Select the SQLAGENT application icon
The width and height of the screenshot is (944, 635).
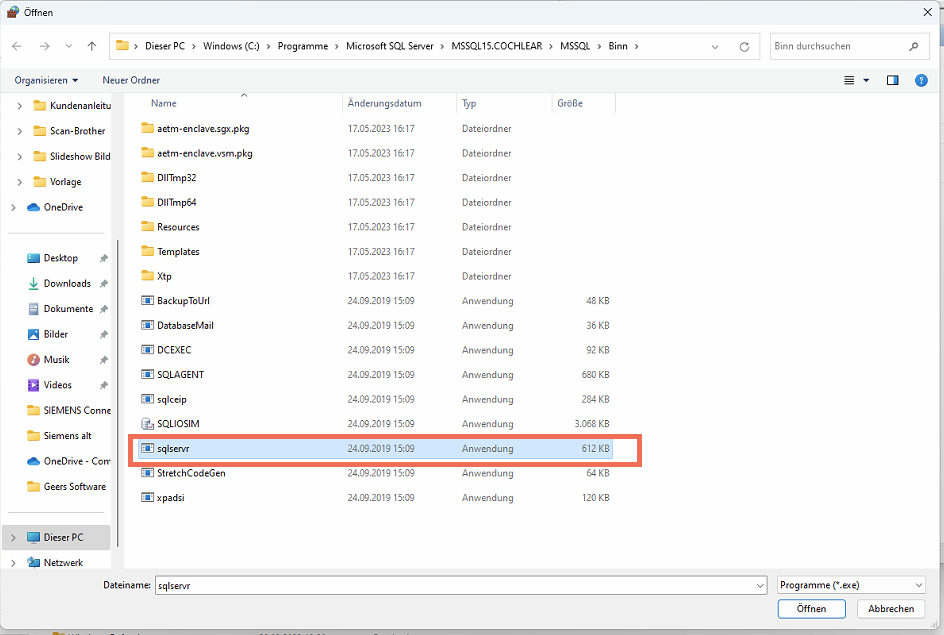click(x=147, y=375)
